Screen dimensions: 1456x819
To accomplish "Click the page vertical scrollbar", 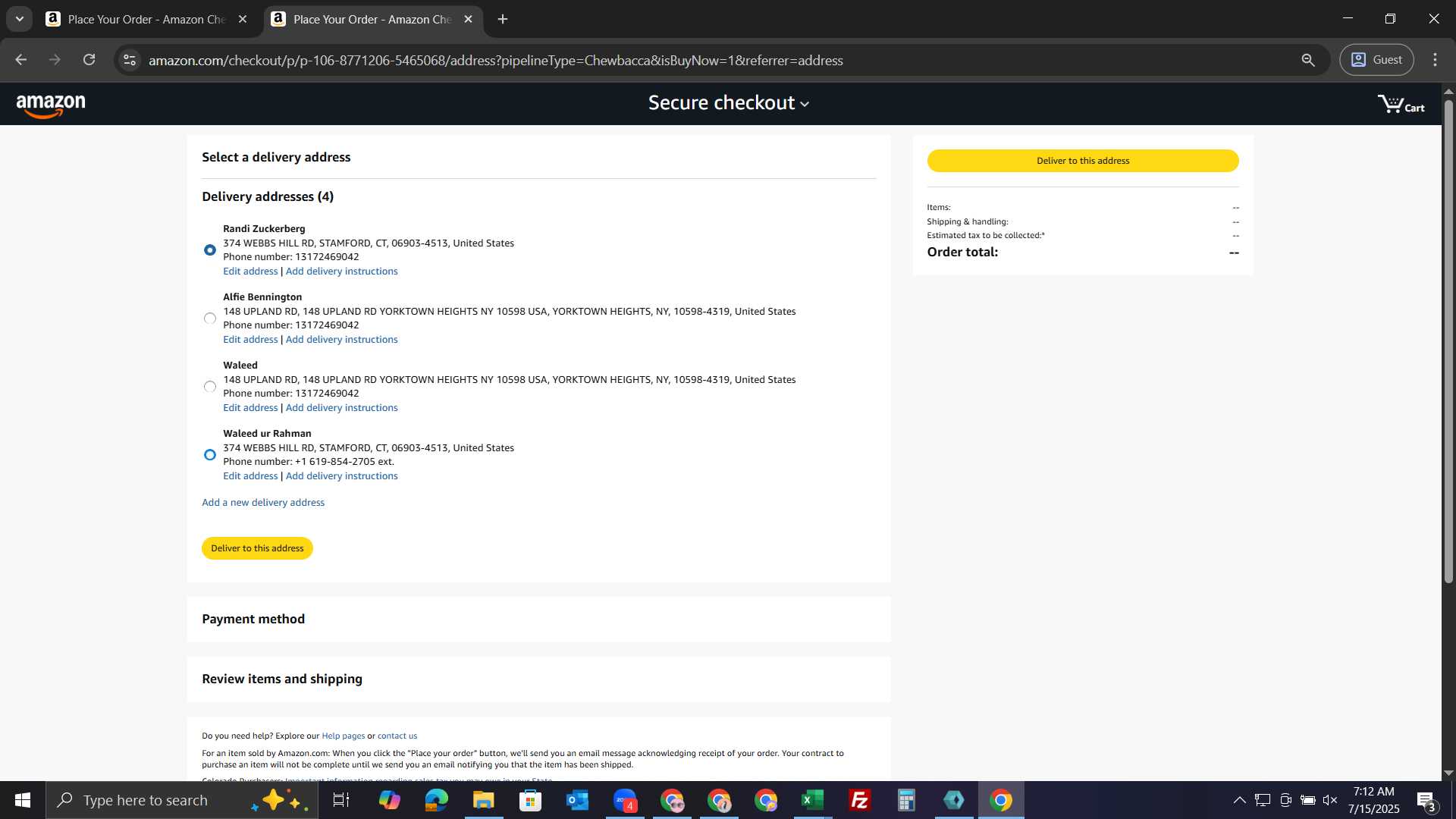I will [x=1448, y=341].
